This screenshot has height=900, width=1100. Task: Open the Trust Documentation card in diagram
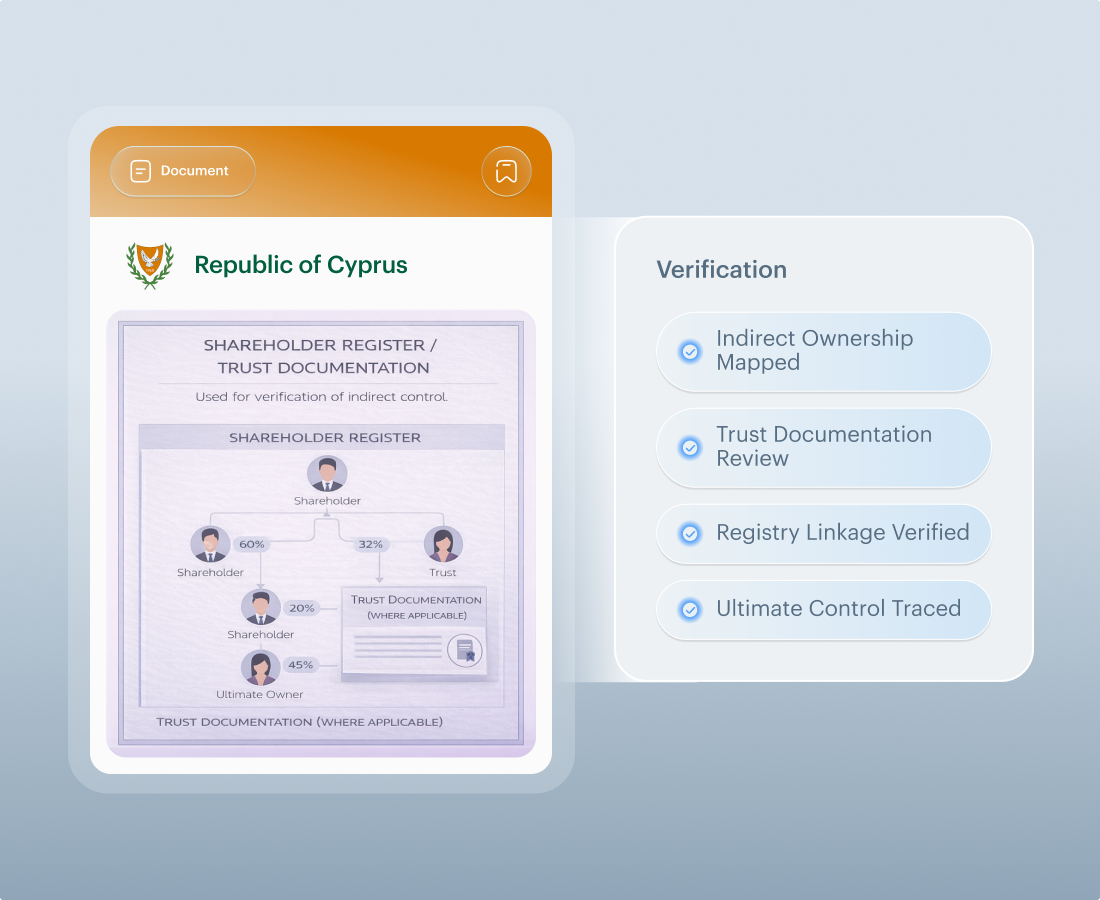tap(415, 633)
